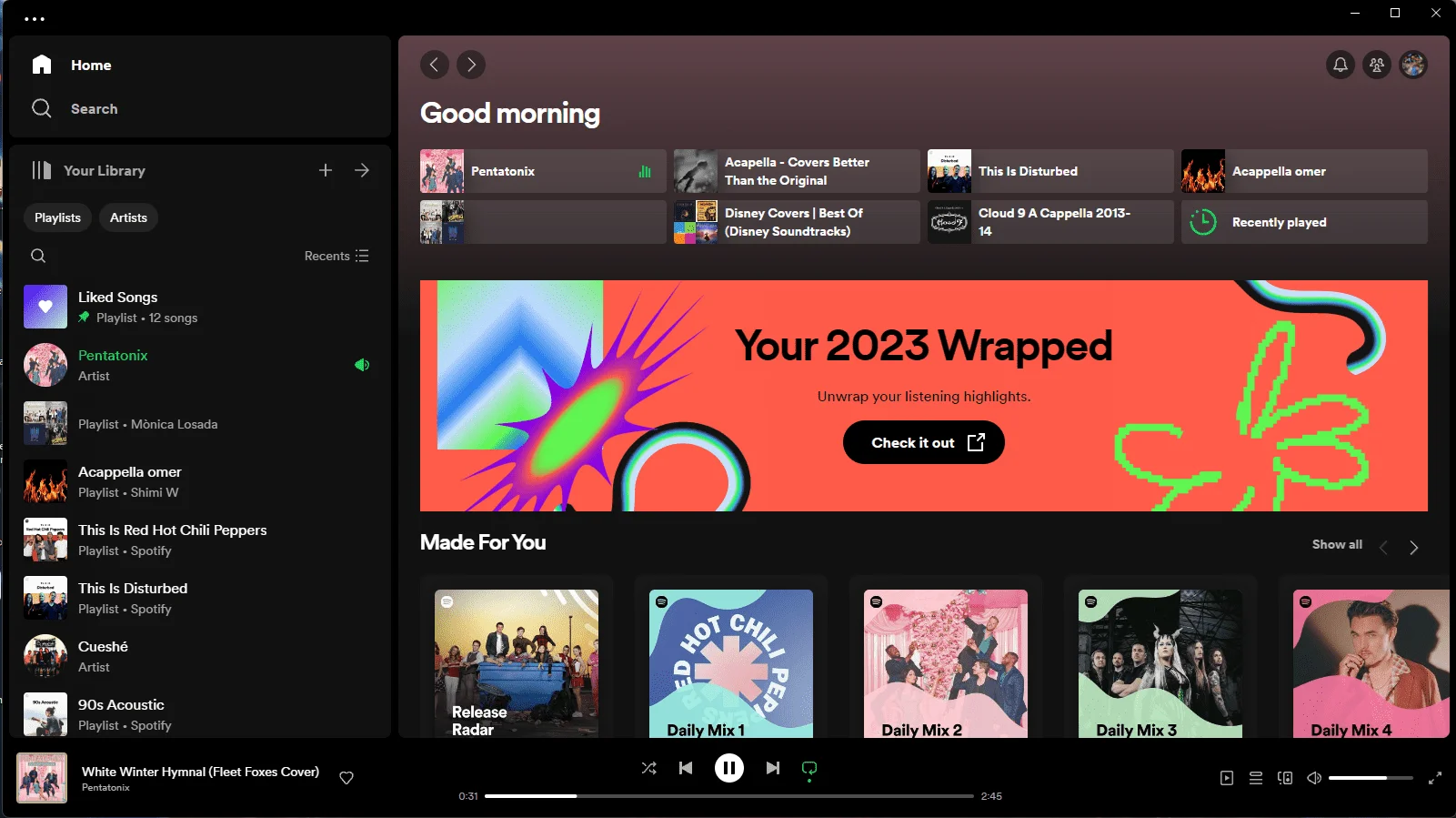This screenshot has height=818, width=1456.
Task: Open Cueshé artist in library
Action: point(200,656)
